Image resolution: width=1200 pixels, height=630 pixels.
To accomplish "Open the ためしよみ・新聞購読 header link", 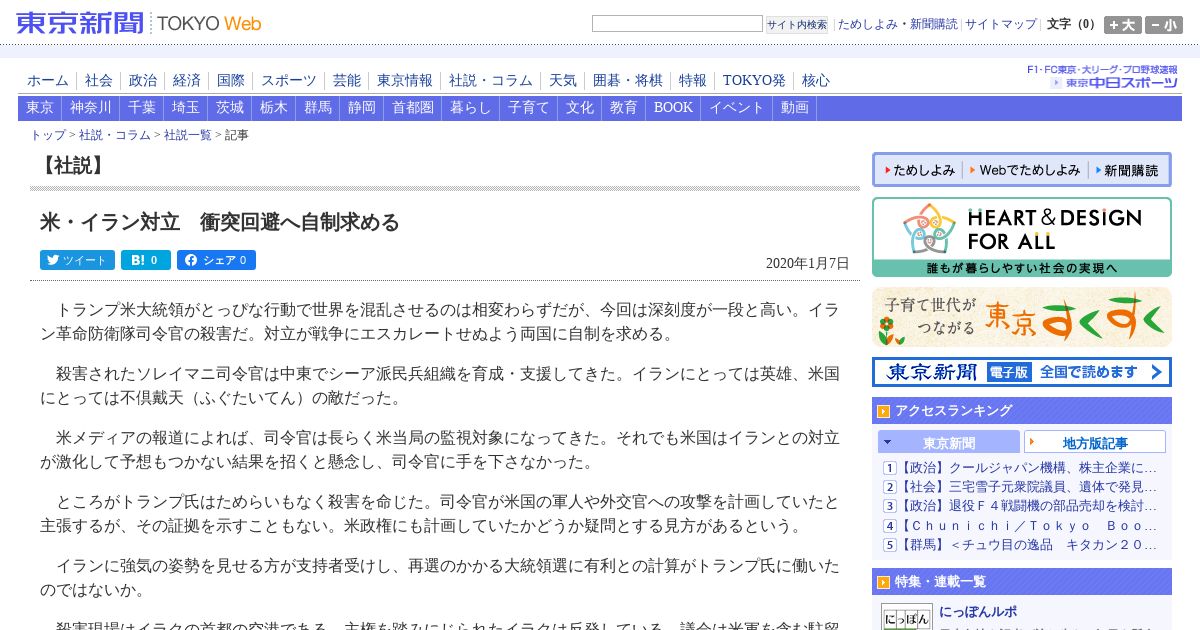I will point(897,24).
